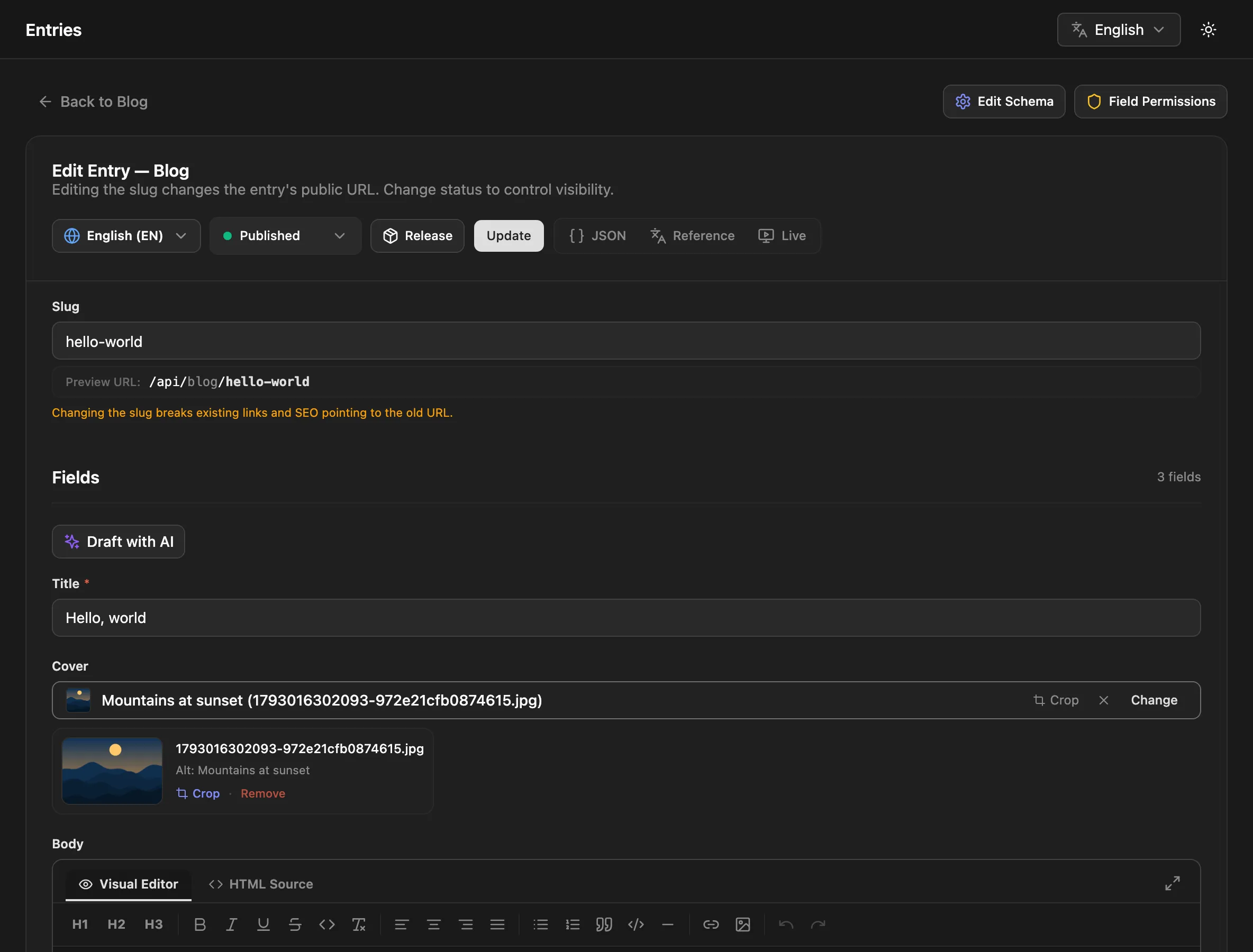Select the HTML Source tab
Image resolution: width=1253 pixels, height=952 pixels.
click(x=261, y=884)
